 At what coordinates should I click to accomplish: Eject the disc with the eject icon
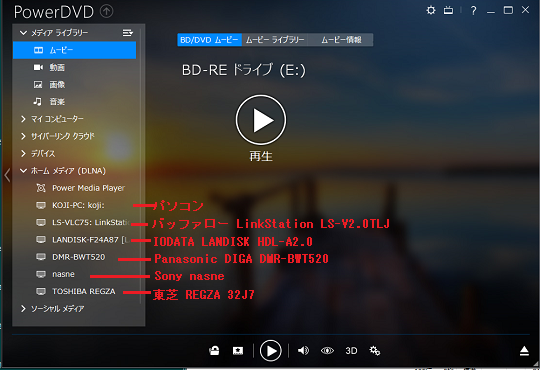point(524,351)
